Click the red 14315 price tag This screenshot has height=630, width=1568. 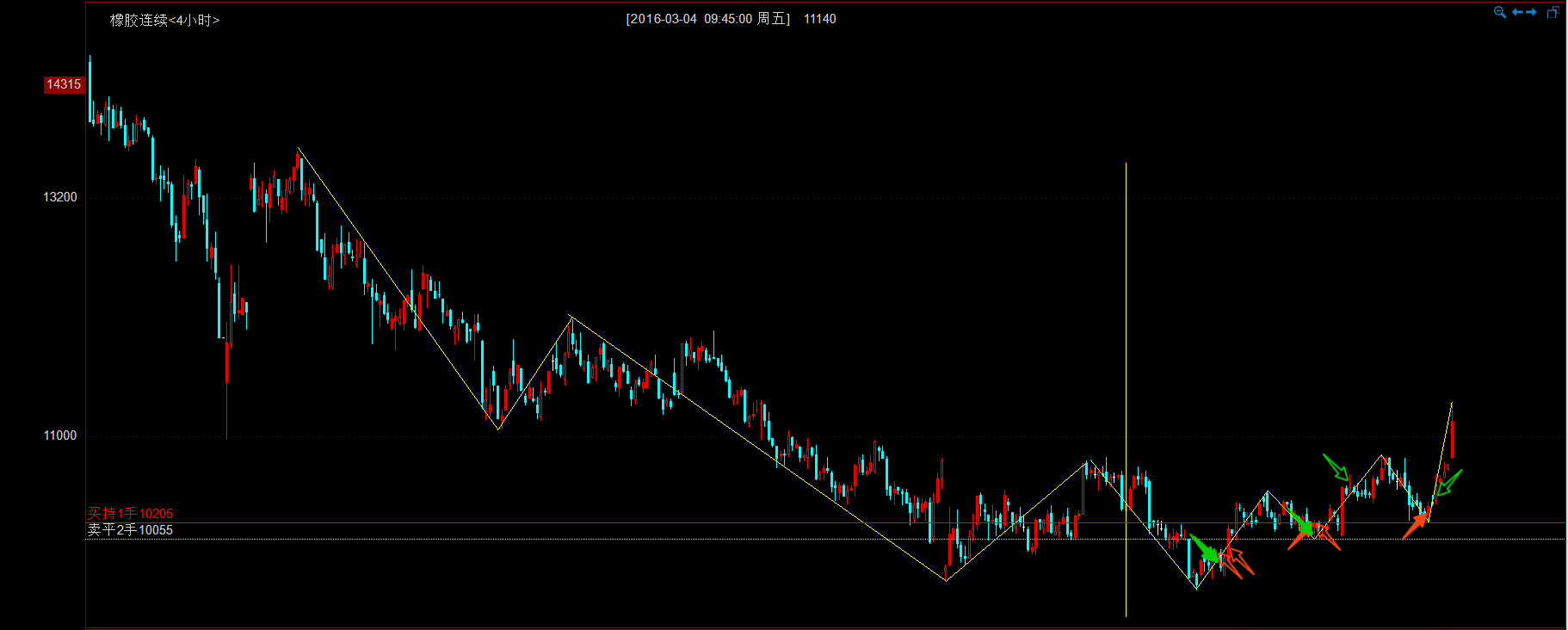[64, 84]
